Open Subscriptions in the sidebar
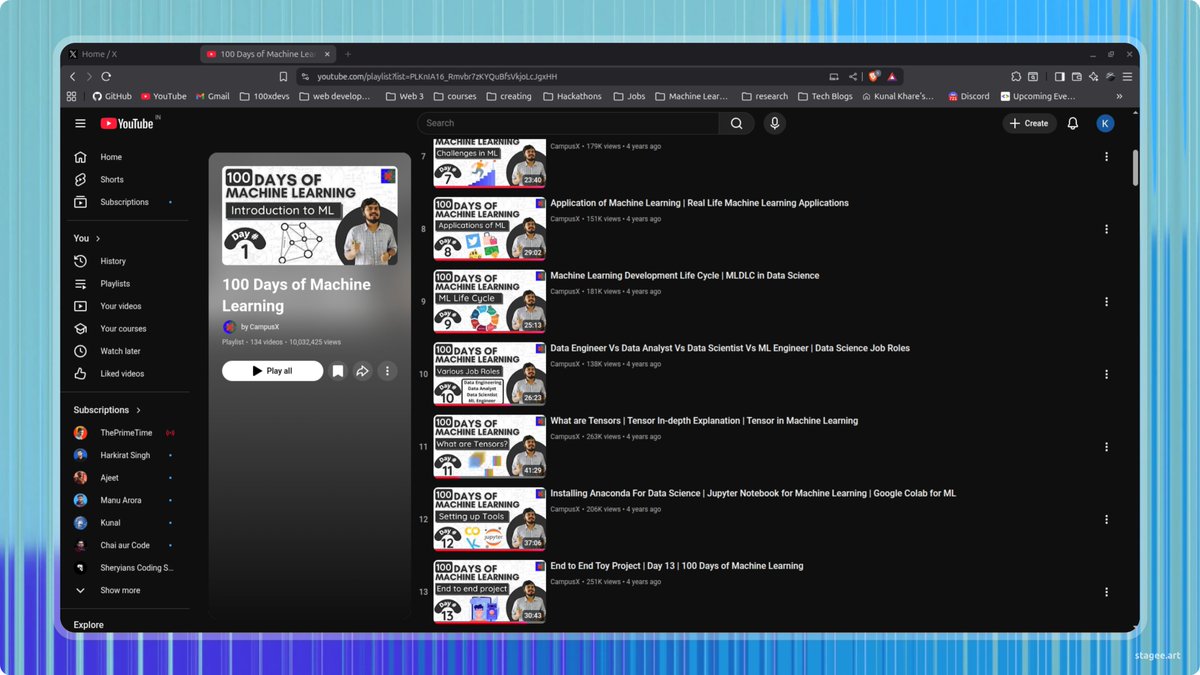This screenshot has width=1200, height=675. click(x=122, y=202)
